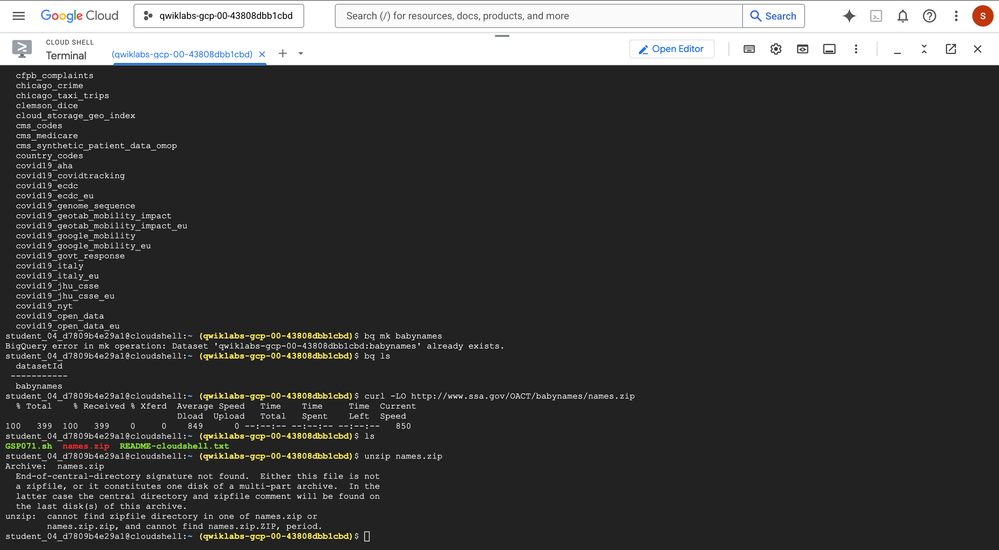999x550 pixels.
Task: Focus the resources search field
Action: tap(538, 16)
